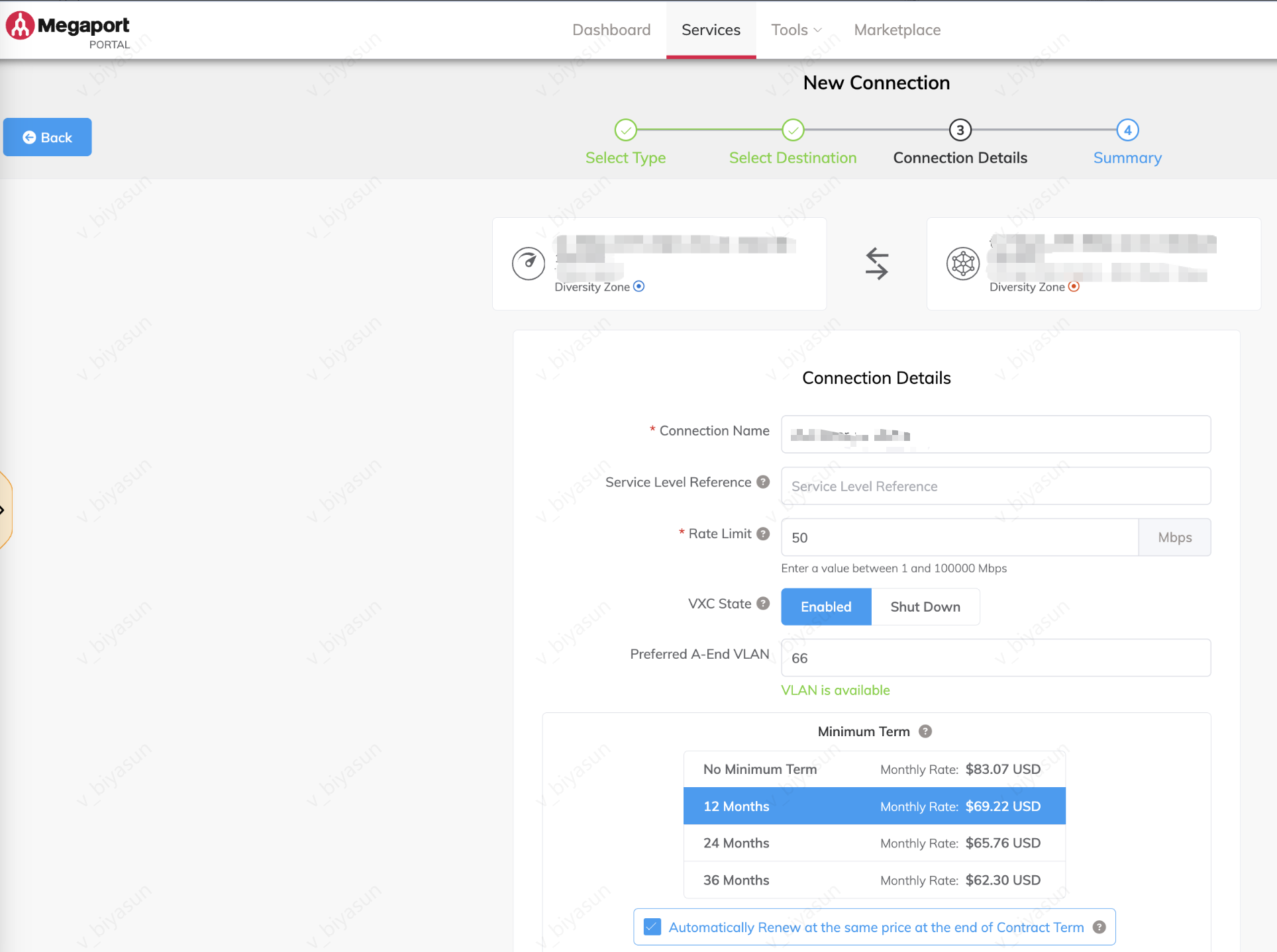The height and width of the screenshot is (952, 1277).
Task: Go to the Marketplace tab
Action: 897,30
